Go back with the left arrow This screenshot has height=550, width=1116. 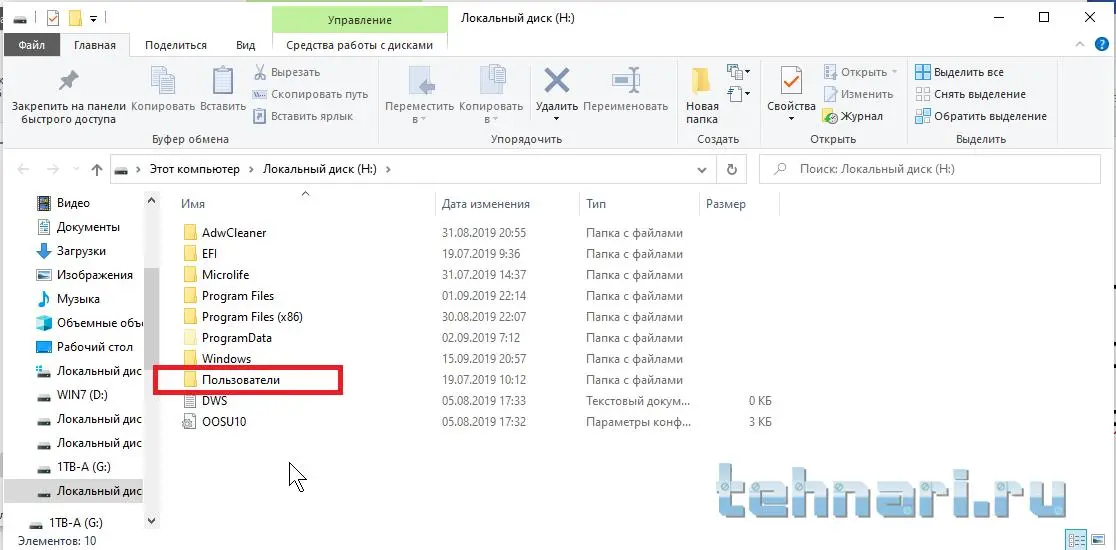23,169
